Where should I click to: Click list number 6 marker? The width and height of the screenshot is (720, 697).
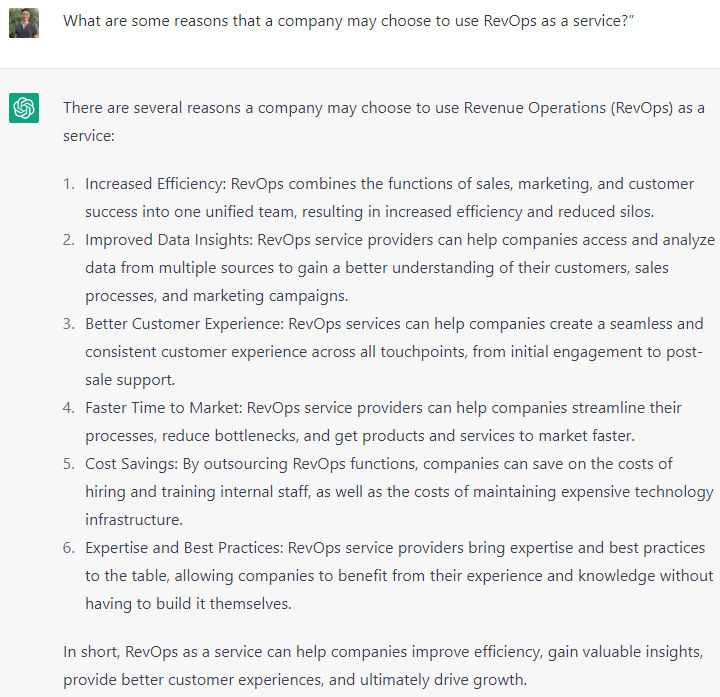pyautogui.click(x=69, y=548)
